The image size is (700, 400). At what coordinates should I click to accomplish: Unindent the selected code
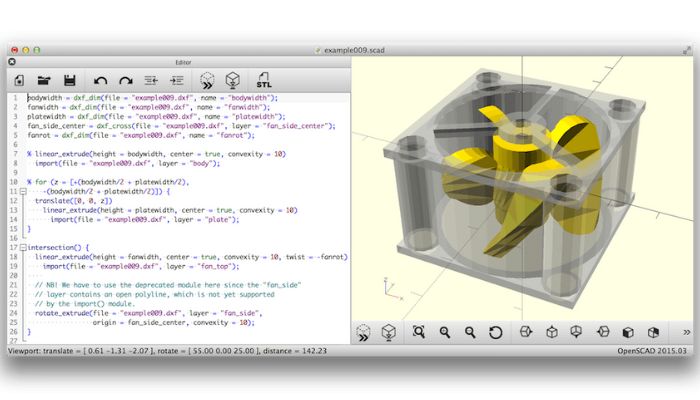pyautogui.click(x=152, y=80)
